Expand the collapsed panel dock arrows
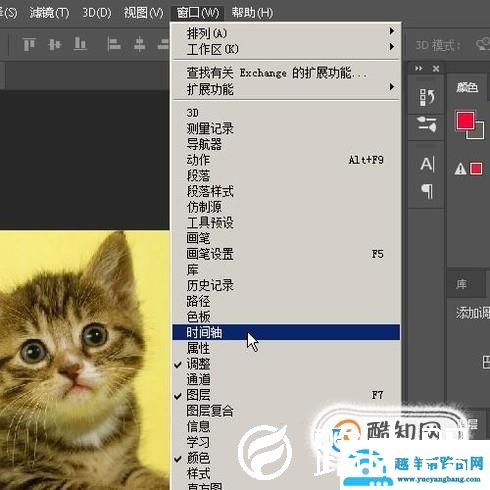490x490 pixels. point(419,68)
